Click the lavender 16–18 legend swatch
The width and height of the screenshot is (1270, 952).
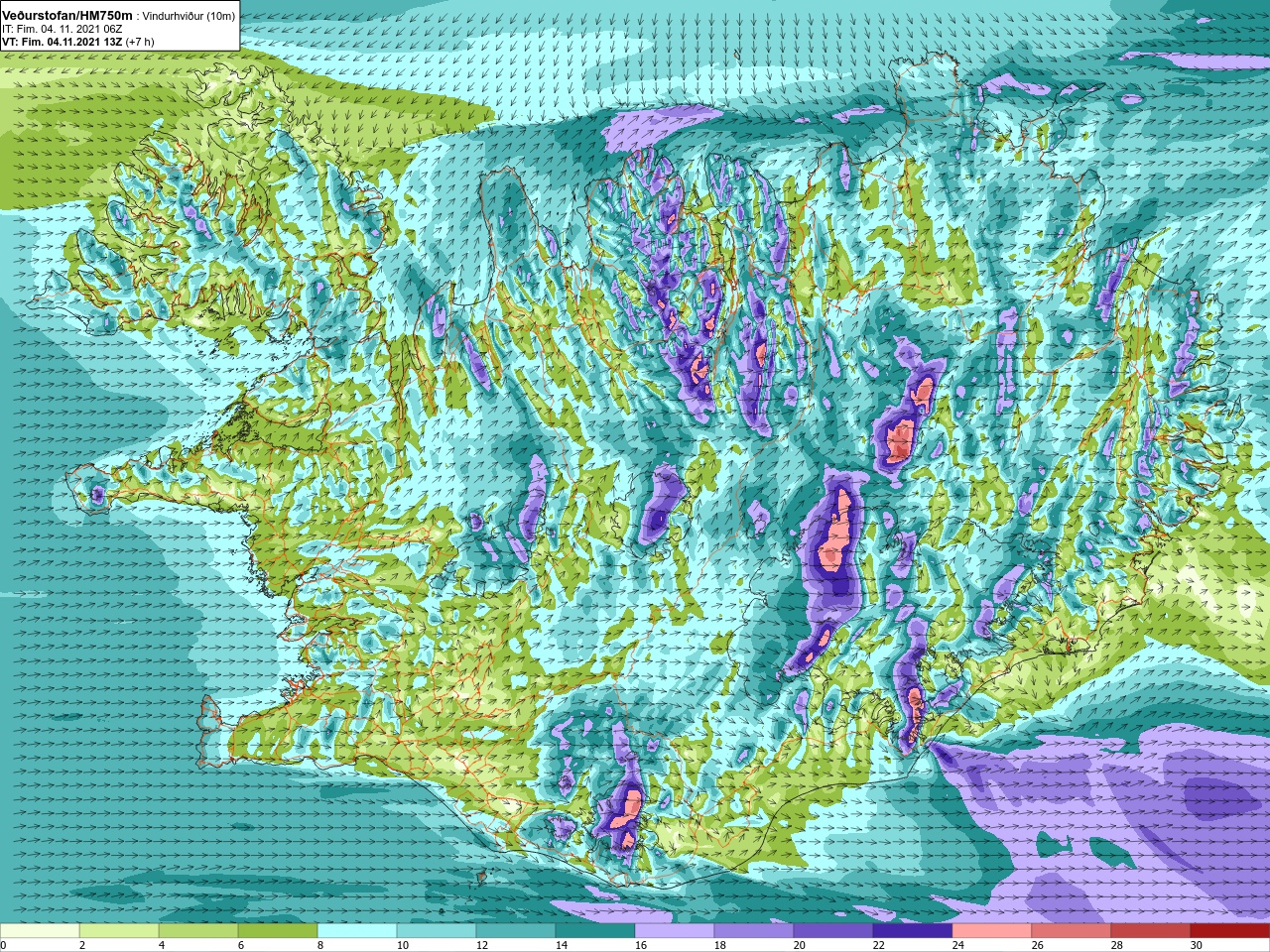tap(675, 931)
